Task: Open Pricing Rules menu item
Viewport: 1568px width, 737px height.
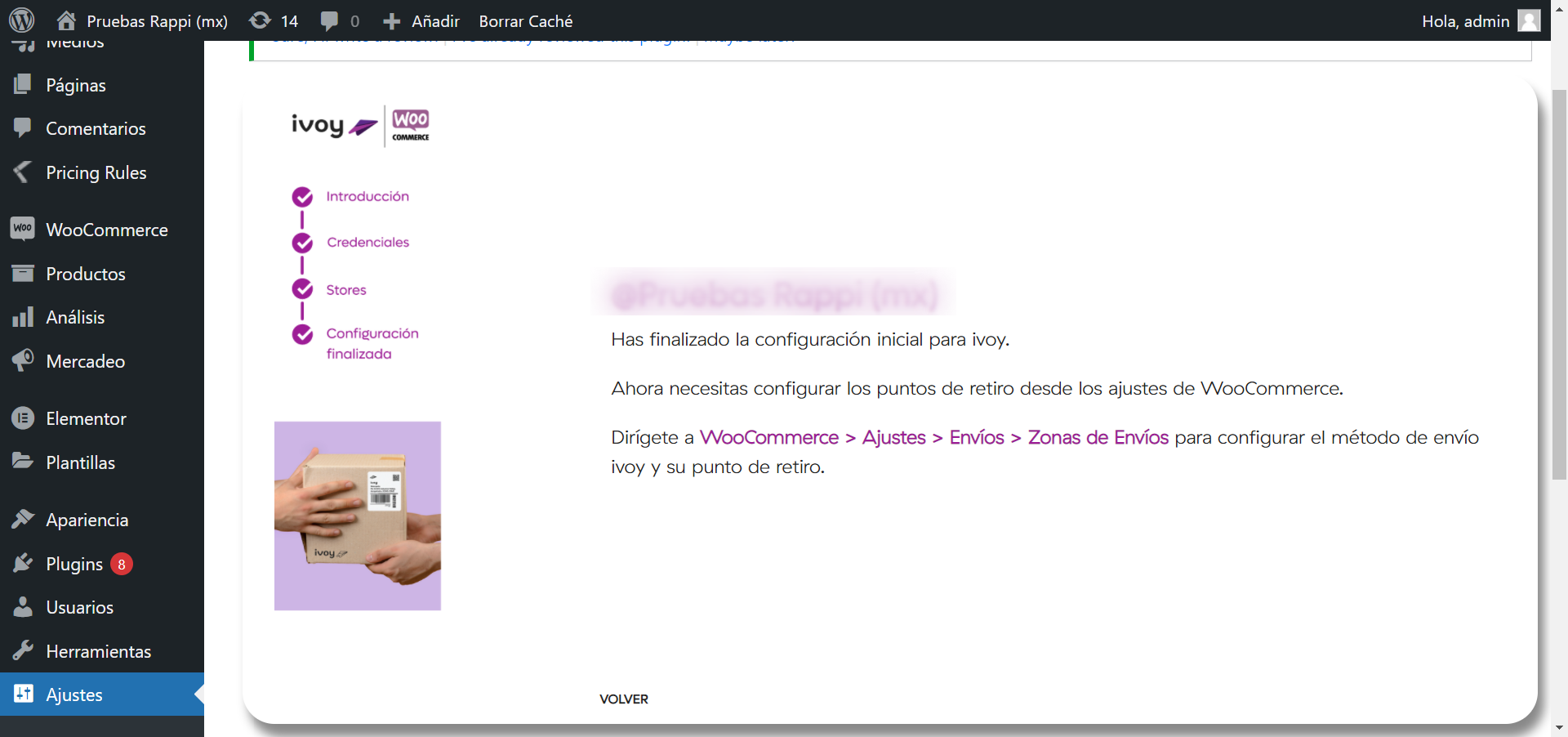Action: (x=96, y=172)
